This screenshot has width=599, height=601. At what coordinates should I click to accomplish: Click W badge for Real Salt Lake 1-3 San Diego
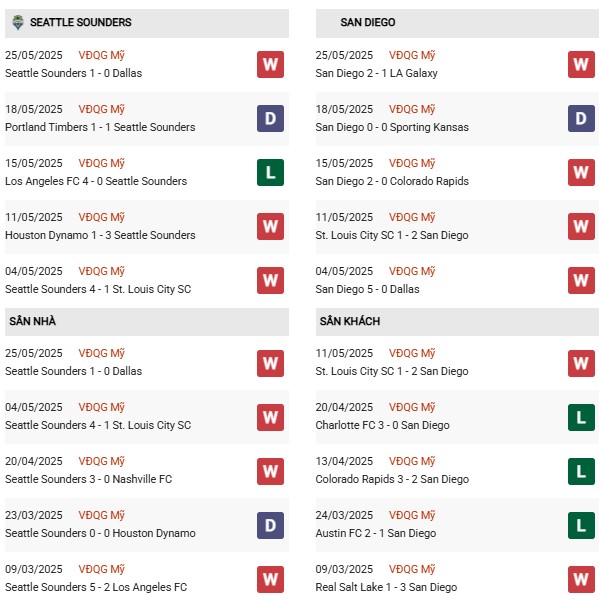pos(581,580)
